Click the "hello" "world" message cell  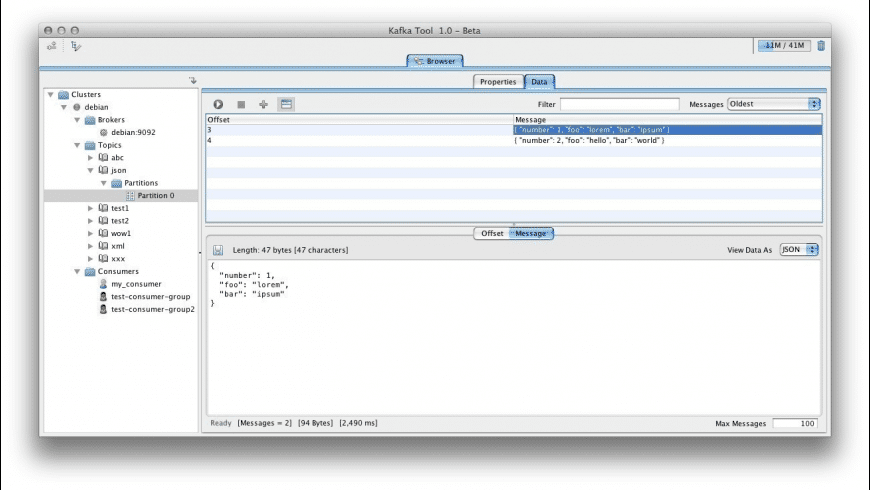tap(667, 140)
